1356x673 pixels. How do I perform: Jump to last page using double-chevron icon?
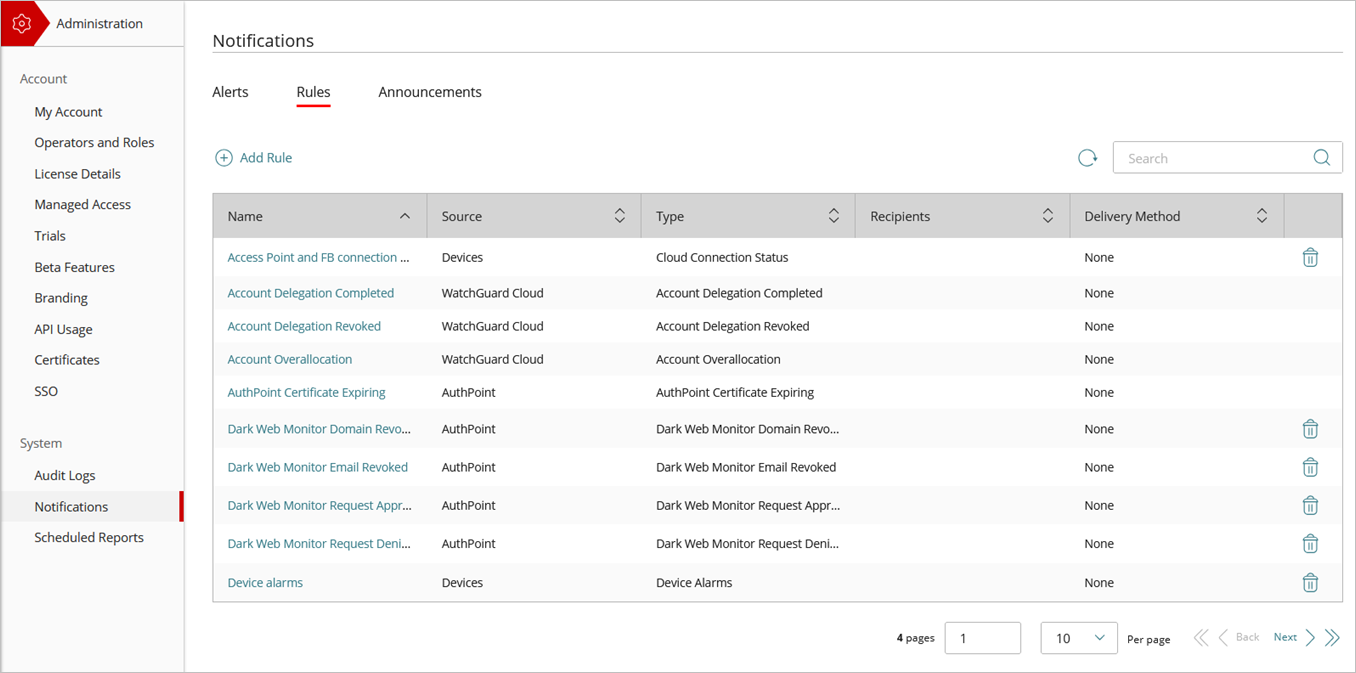coord(1333,637)
